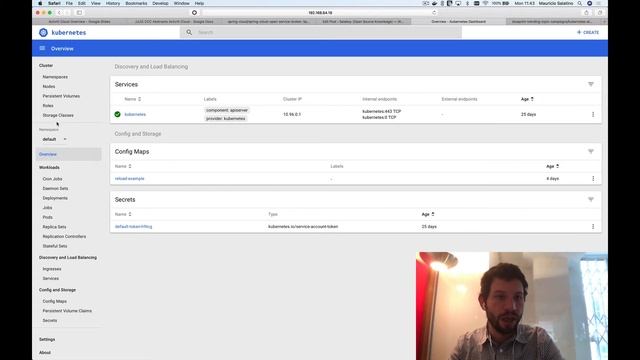
Task: Open the default-token secret link
Action: (x=133, y=227)
